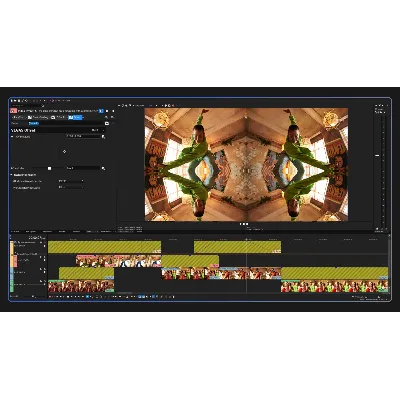Image resolution: width=400 pixels, height=400 pixels.
Task: Open the animation icon beside the center value field
Action: tap(103, 136)
